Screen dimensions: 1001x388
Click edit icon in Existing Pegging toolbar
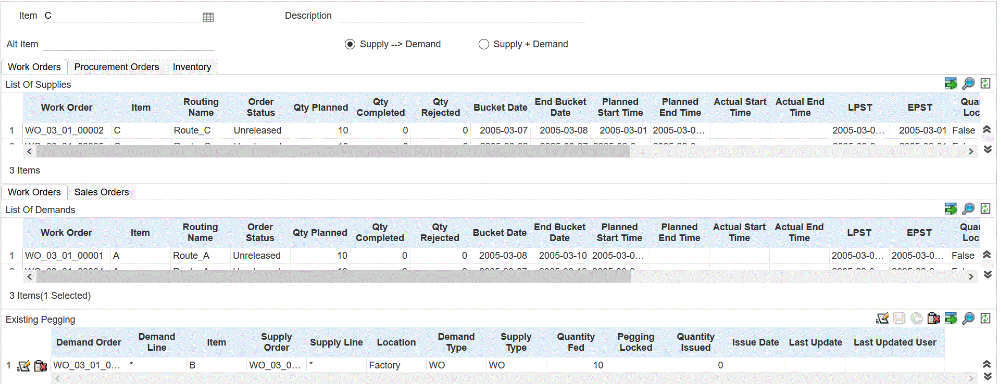point(882,318)
